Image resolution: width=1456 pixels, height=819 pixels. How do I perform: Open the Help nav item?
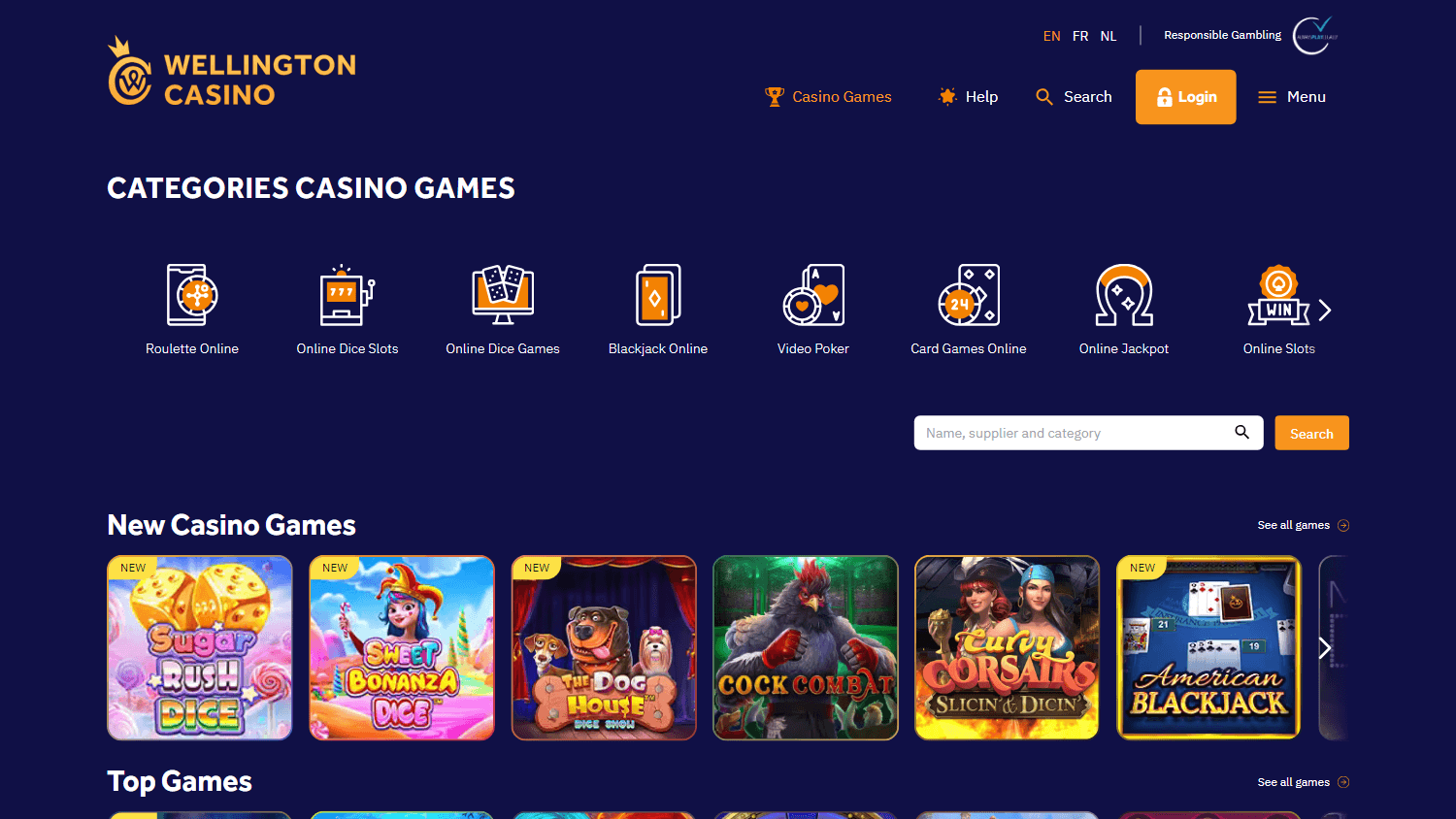tap(968, 97)
